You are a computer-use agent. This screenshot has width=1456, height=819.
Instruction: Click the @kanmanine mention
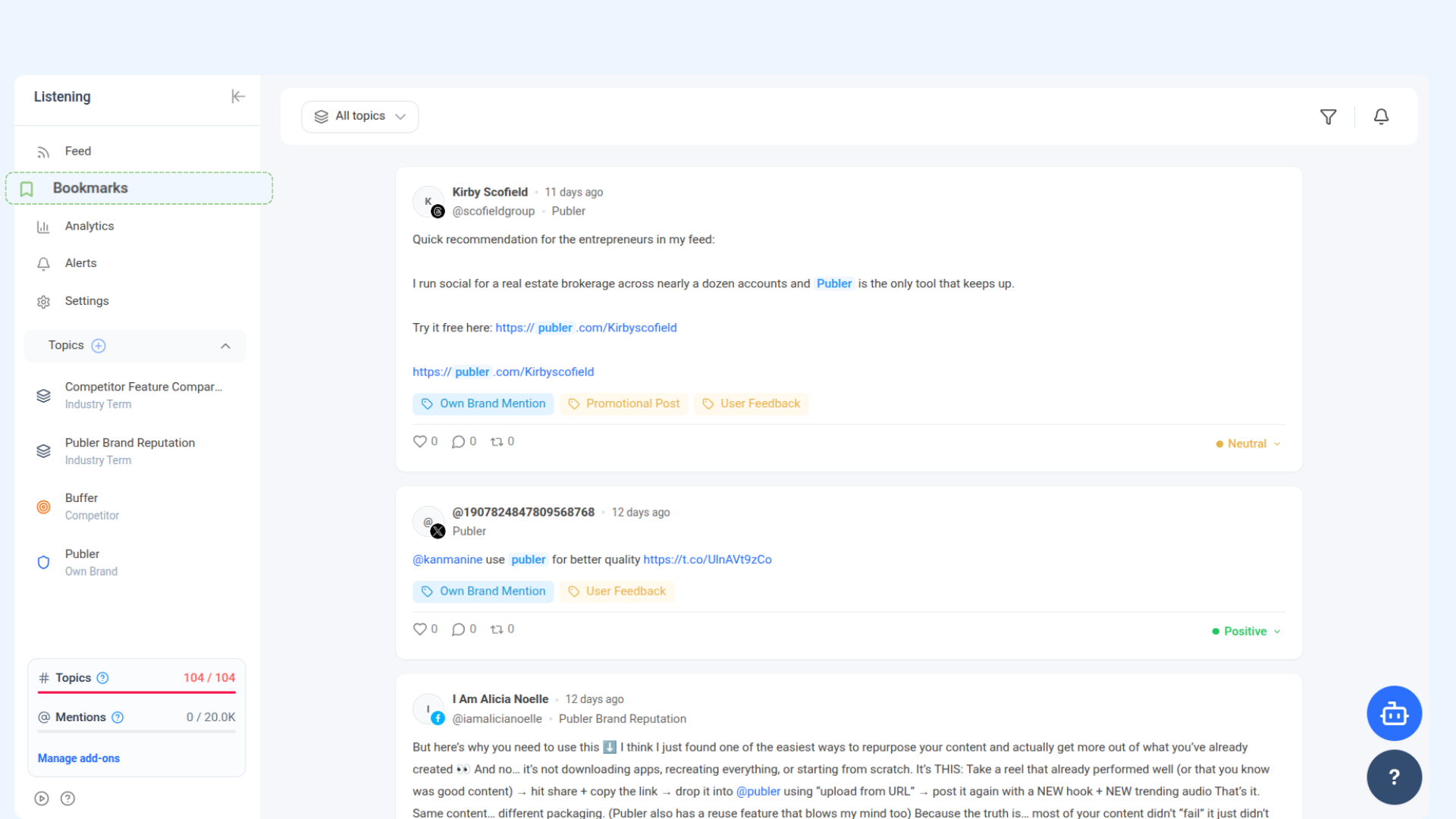tap(447, 560)
